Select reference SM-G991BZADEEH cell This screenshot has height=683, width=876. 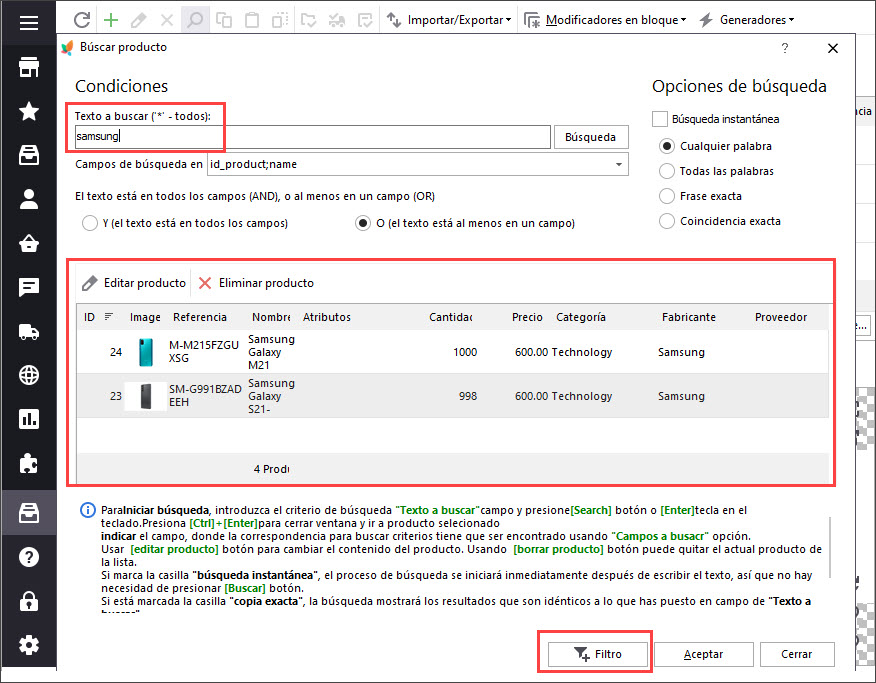[205, 395]
